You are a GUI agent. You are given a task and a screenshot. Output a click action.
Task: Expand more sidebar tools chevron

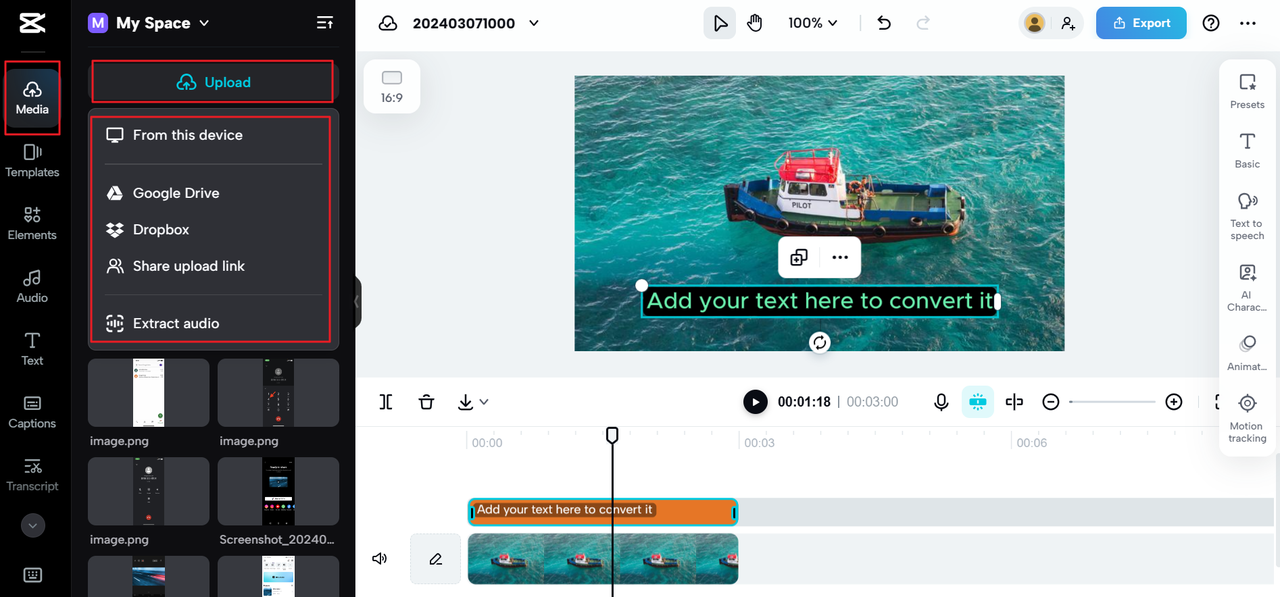(32, 525)
